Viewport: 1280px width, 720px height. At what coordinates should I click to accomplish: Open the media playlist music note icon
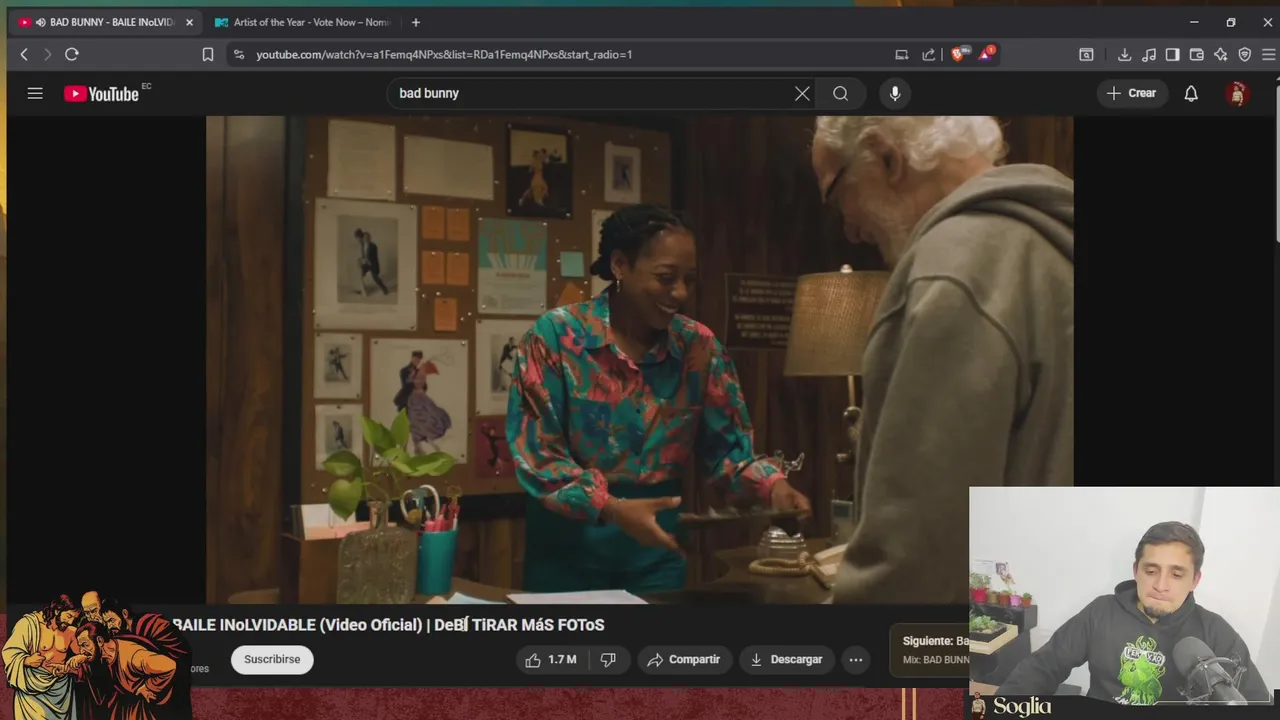click(x=1149, y=55)
